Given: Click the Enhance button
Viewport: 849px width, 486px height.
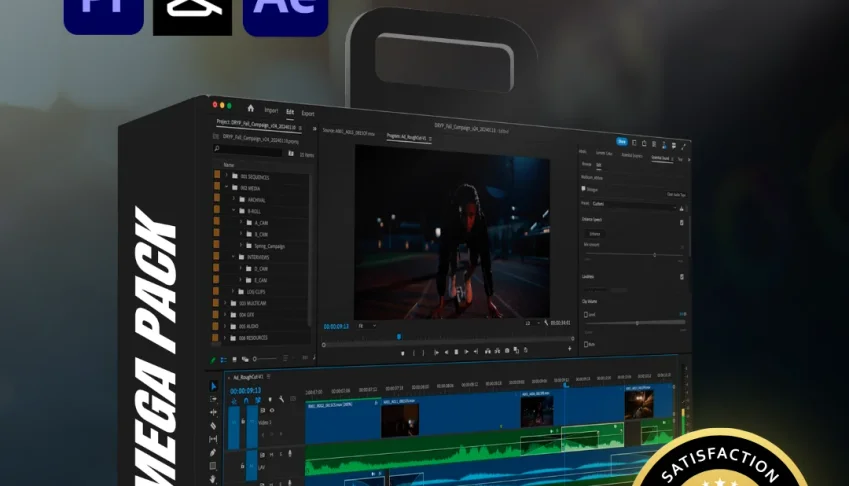Looking at the screenshot, I should 595,234.
